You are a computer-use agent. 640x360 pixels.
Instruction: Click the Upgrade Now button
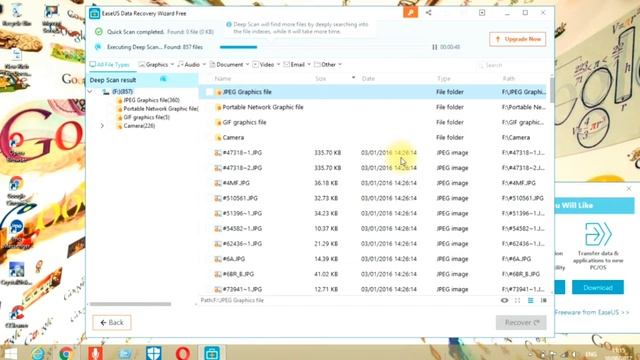[518, 39]
